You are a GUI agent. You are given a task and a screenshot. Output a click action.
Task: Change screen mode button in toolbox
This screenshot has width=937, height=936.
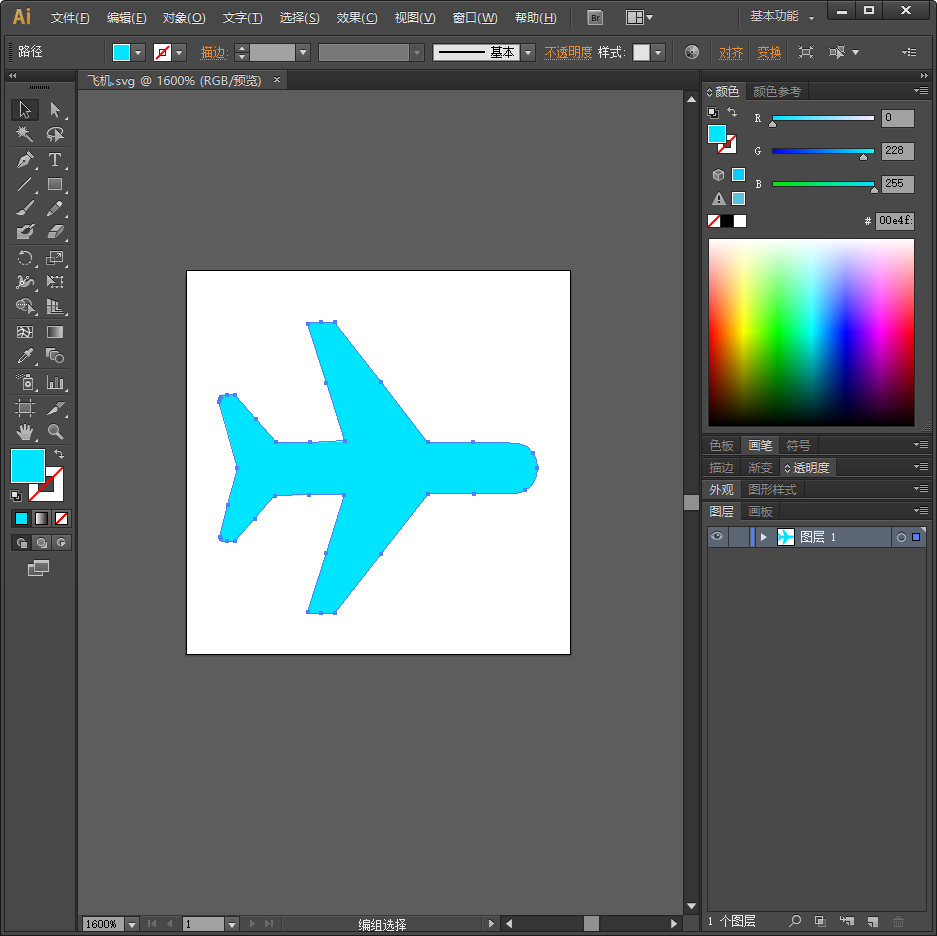coord(38,568)
